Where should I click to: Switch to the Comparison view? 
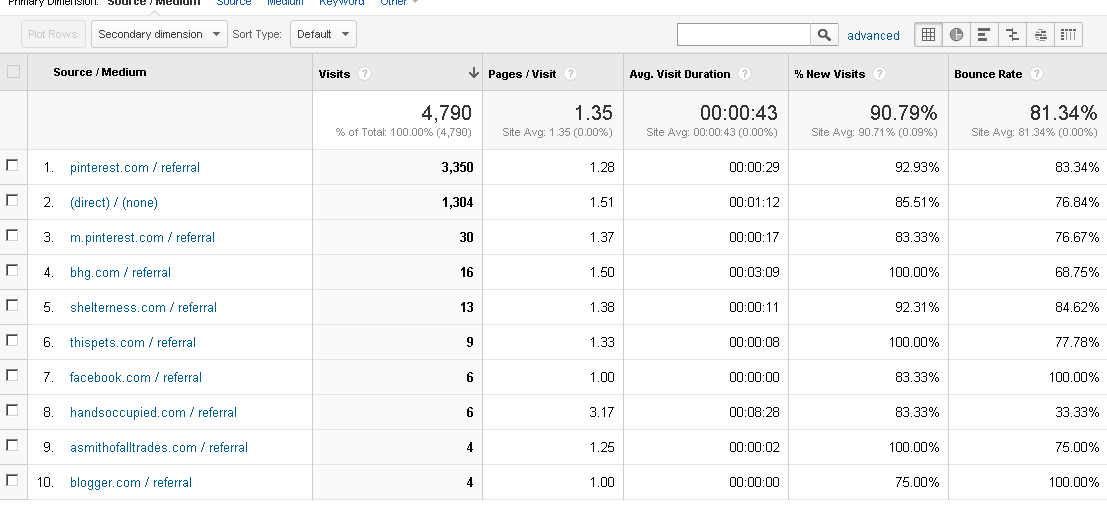coord(1012,35)
